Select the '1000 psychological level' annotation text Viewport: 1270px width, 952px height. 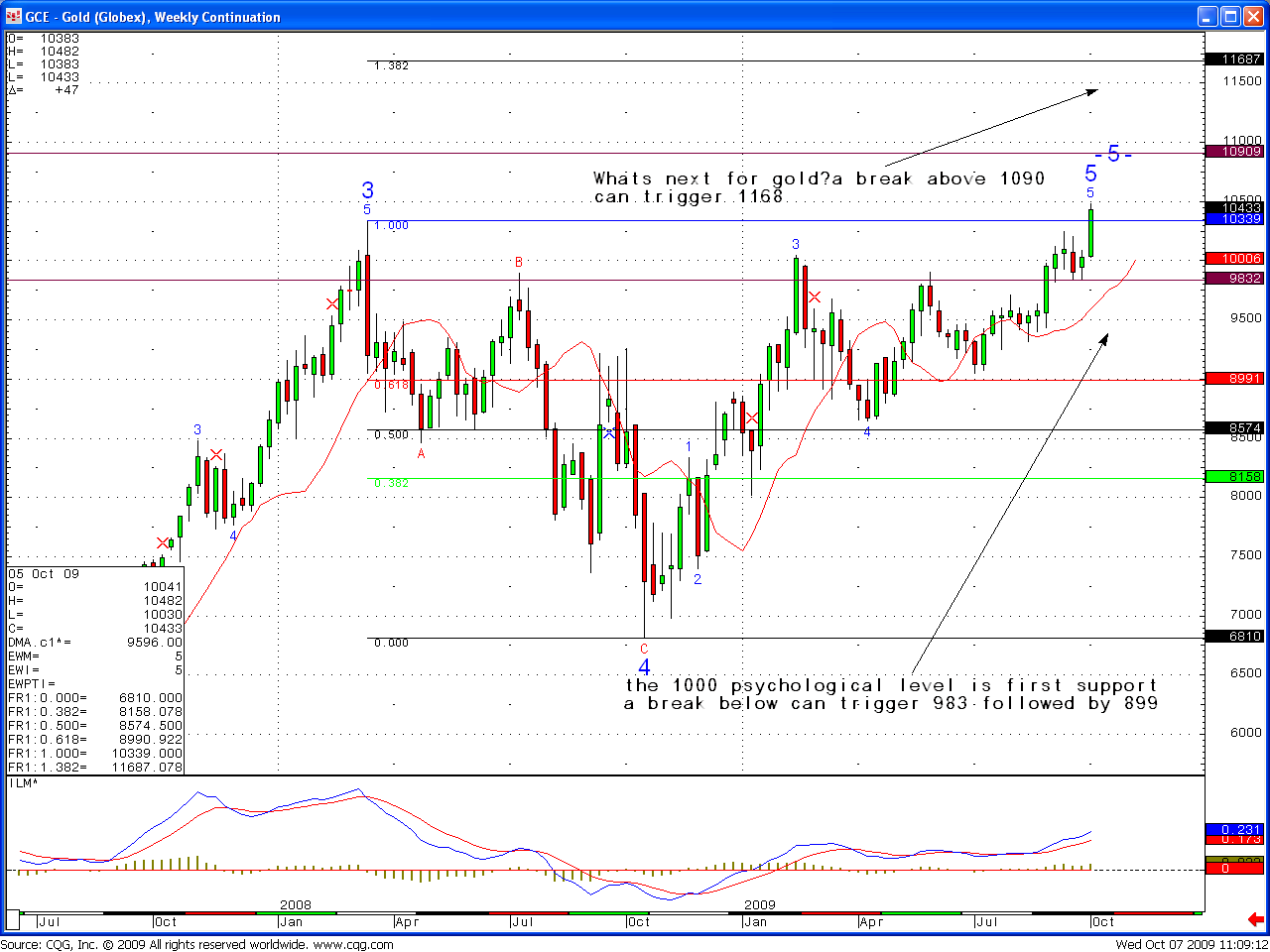891,694
